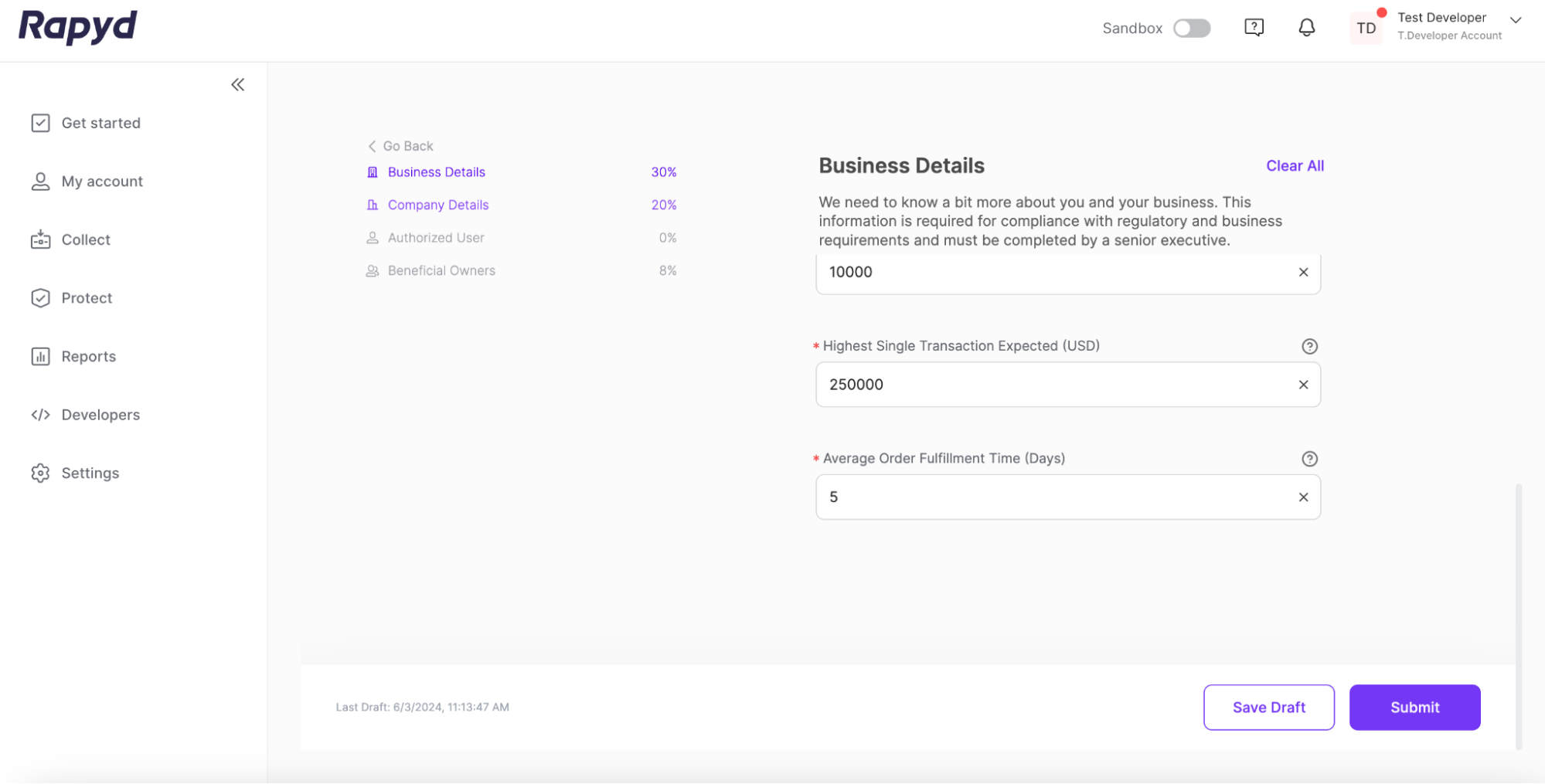
Task: Clear the 250000 transaction value
Action: (1303, 385)
